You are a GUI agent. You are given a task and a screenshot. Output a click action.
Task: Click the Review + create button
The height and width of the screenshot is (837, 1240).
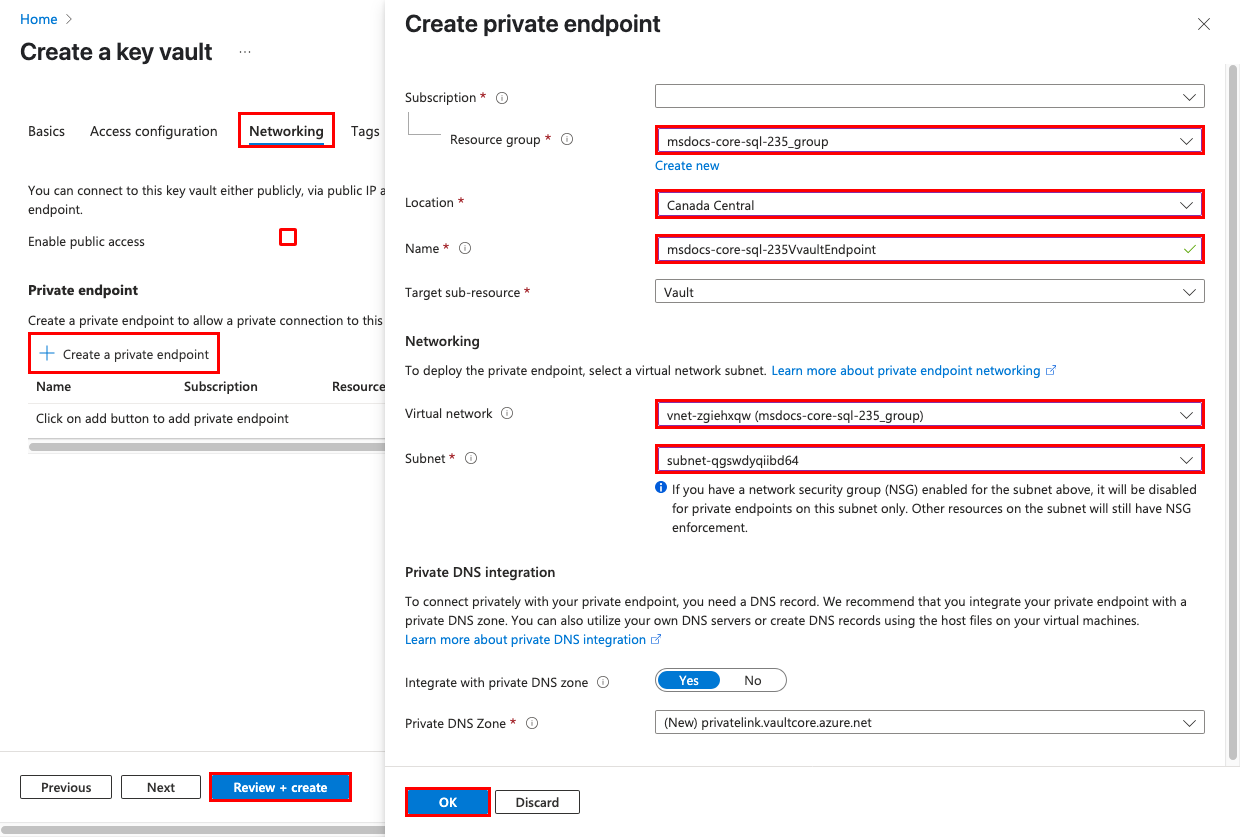pos(280,787)
